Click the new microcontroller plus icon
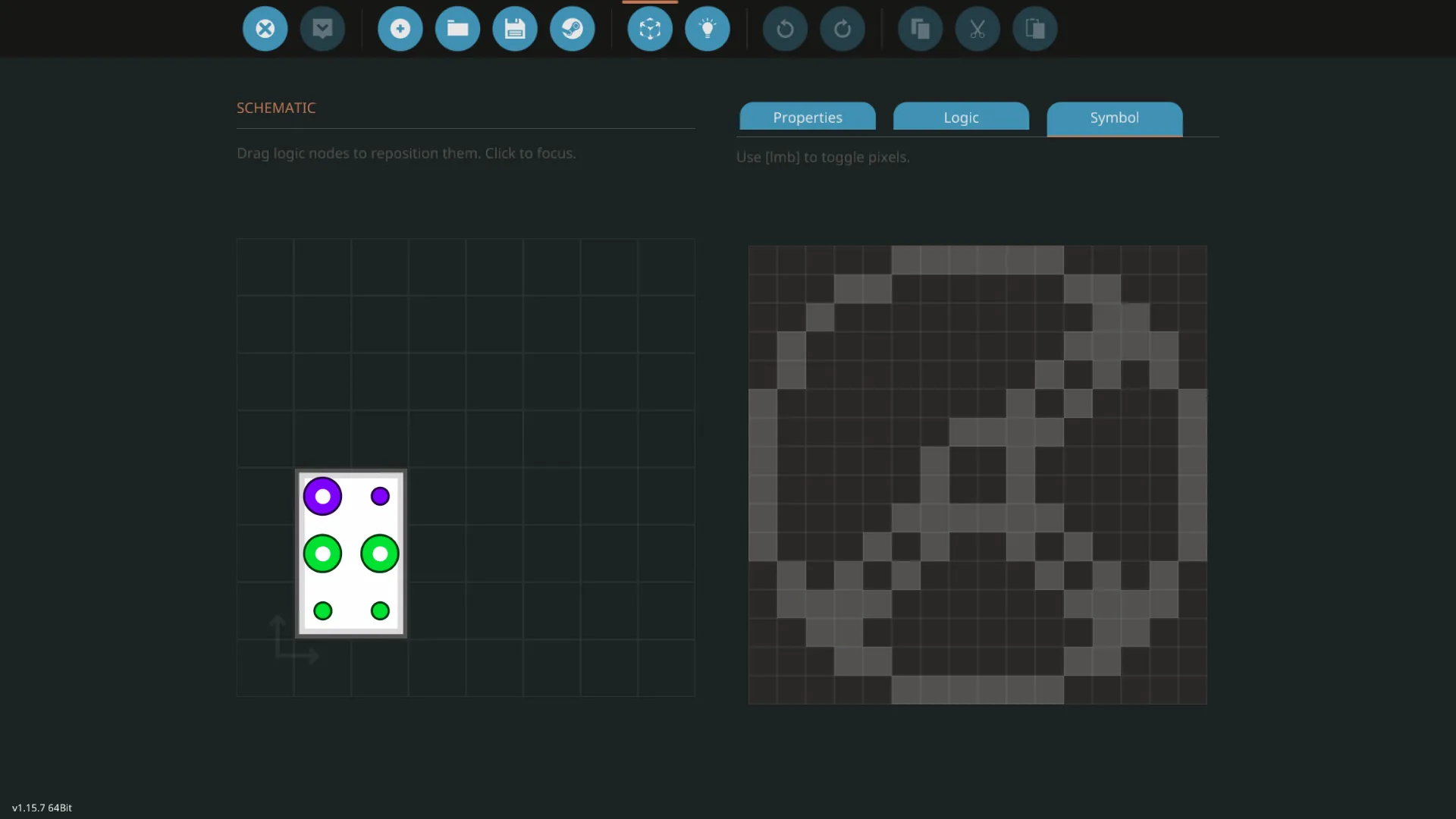1456x819 pixels. 400,29
